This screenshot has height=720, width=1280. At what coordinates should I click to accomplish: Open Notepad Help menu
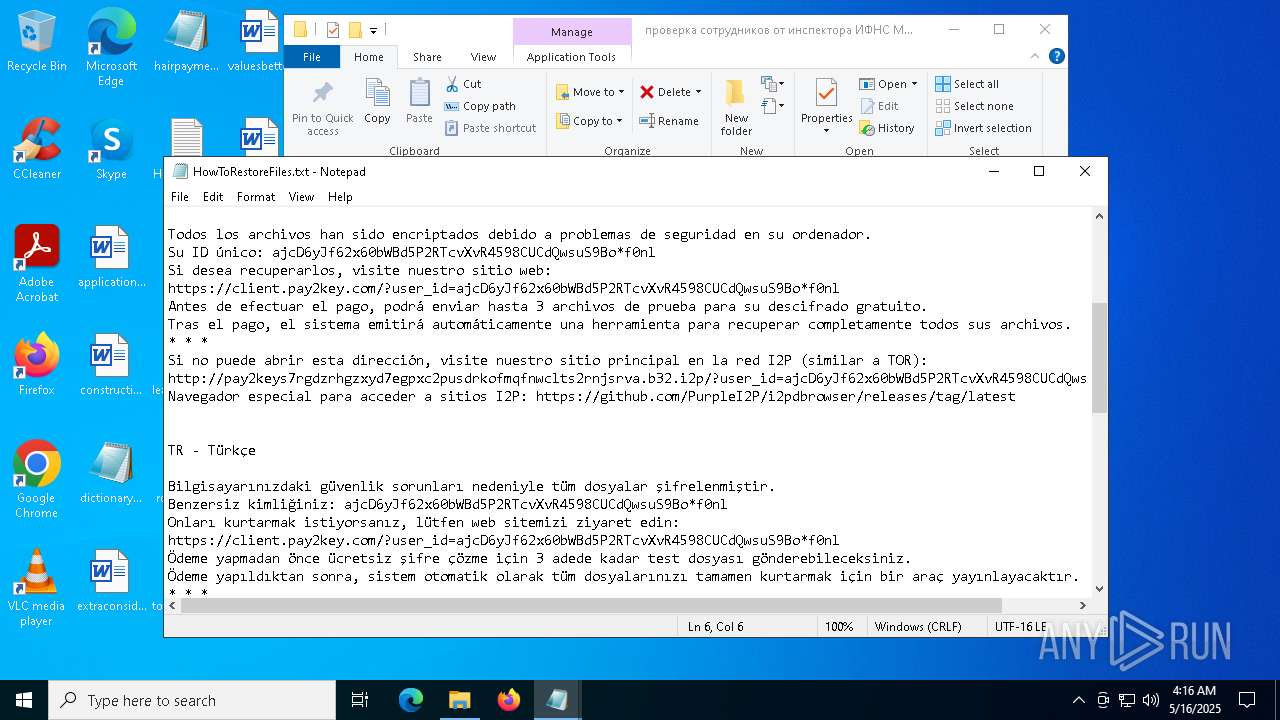[340, 197]
